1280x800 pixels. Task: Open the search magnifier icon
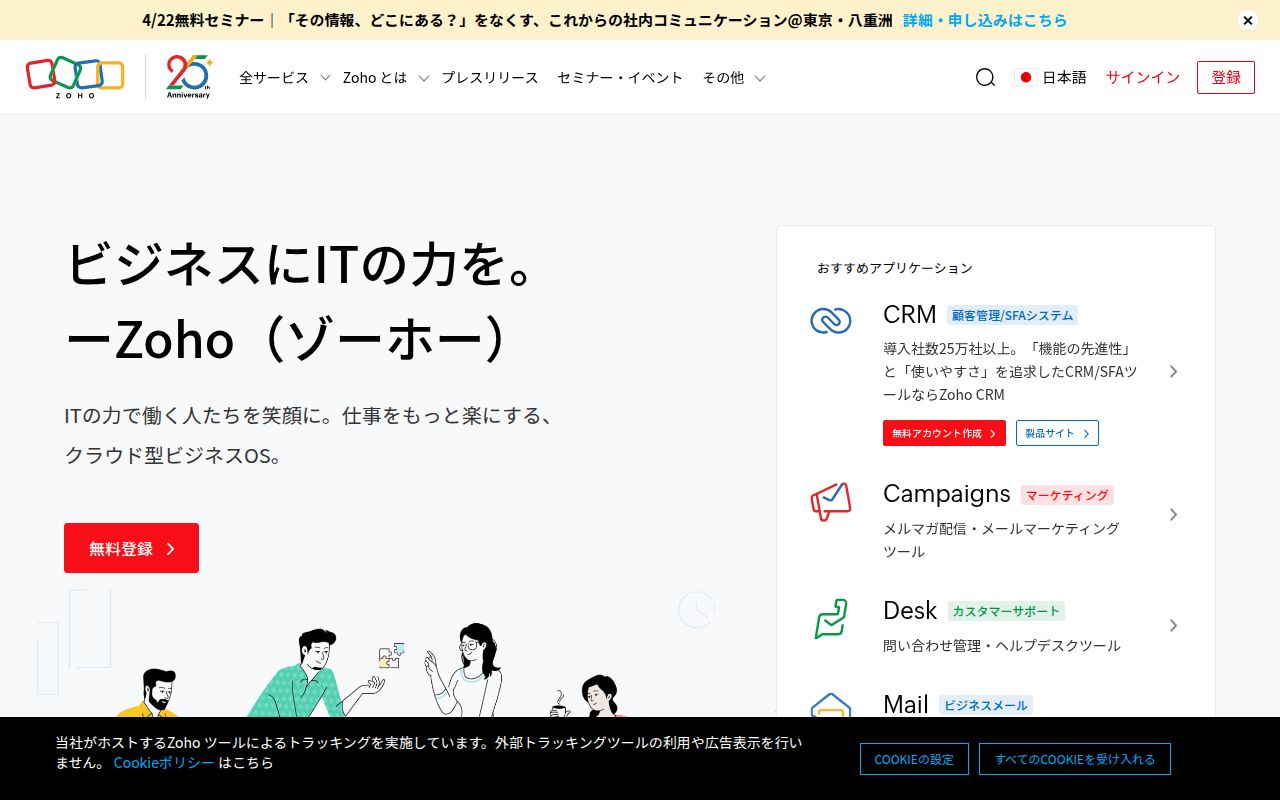[985, 77]
